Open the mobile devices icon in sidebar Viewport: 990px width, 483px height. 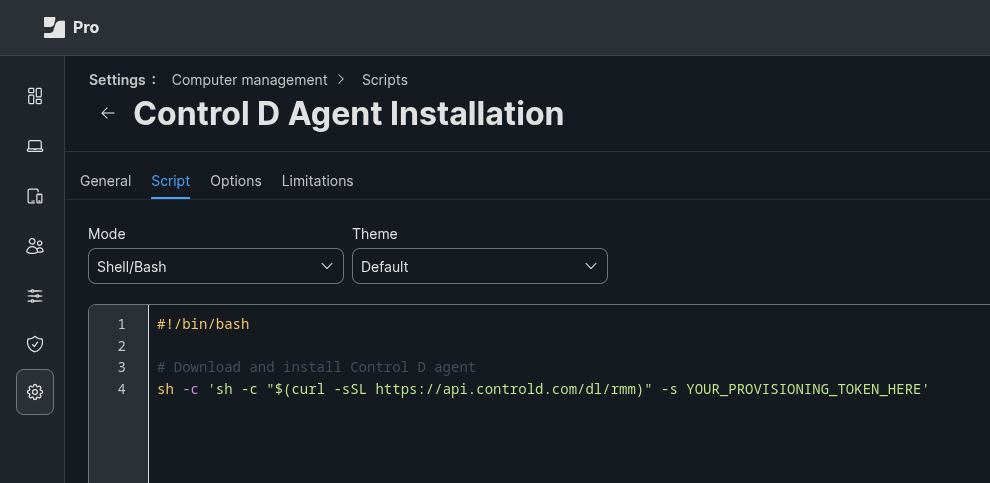coord(35,196)
